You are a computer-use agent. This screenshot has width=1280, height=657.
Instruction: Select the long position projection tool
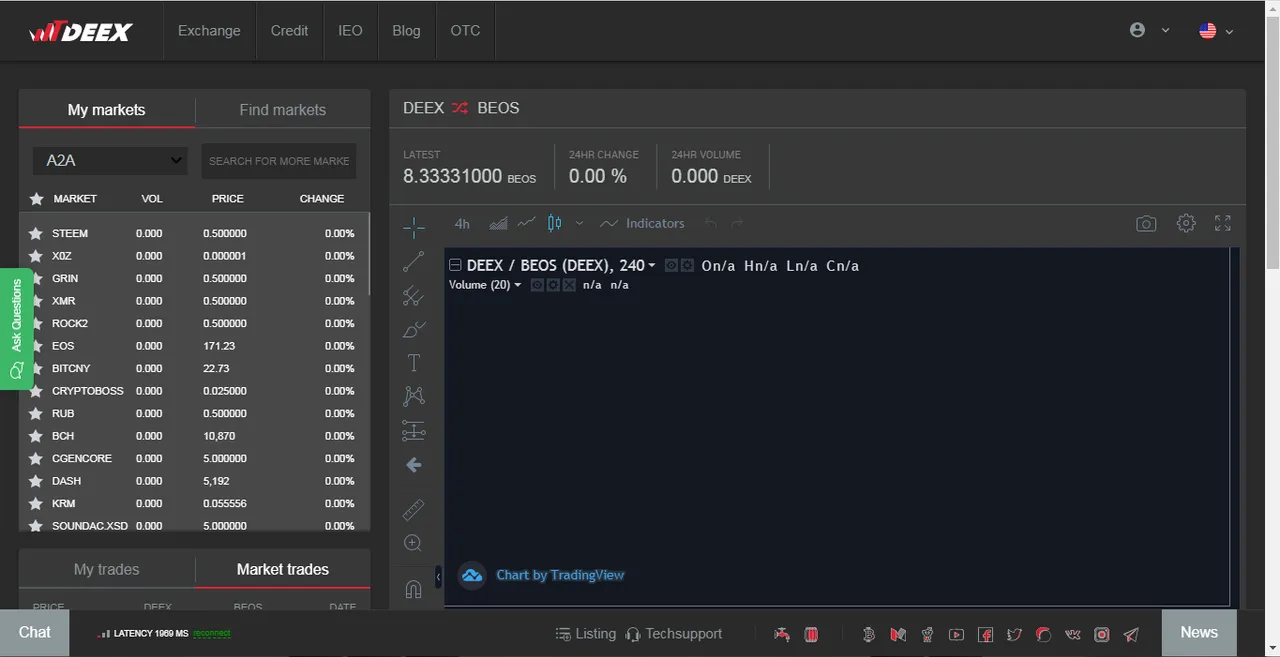tap(414, 431)
